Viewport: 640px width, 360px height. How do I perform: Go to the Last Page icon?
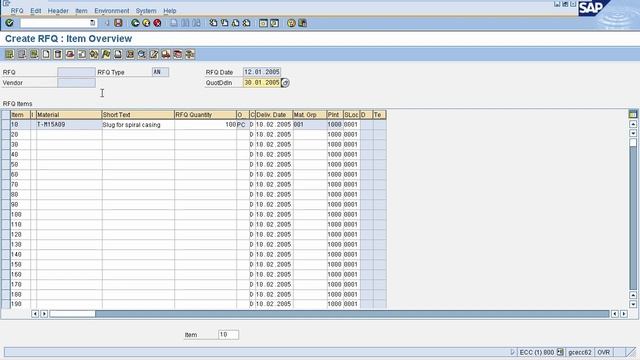click(x=247, y=23)
